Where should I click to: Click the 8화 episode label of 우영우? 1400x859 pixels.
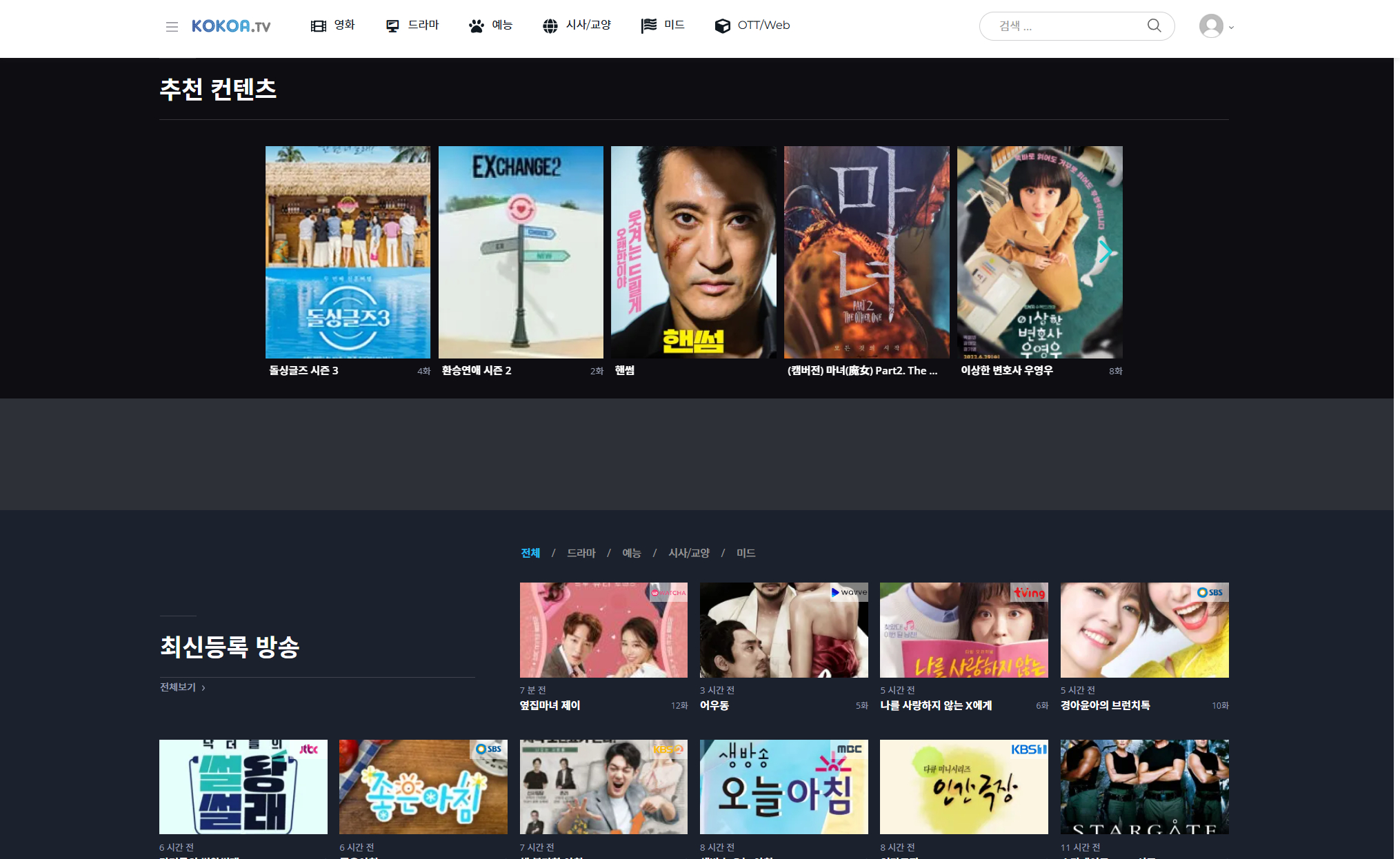pyautogui.click(x=1115, y=371)
